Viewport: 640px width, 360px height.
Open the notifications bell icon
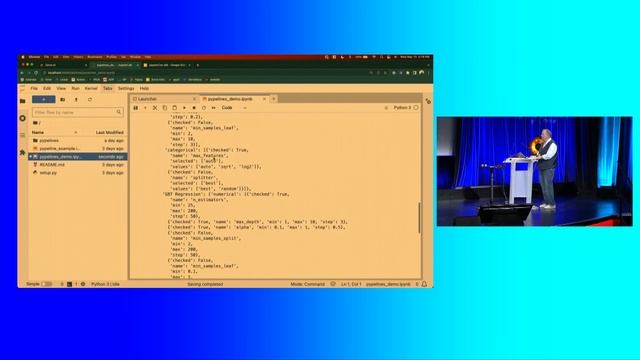pos(424,284)
